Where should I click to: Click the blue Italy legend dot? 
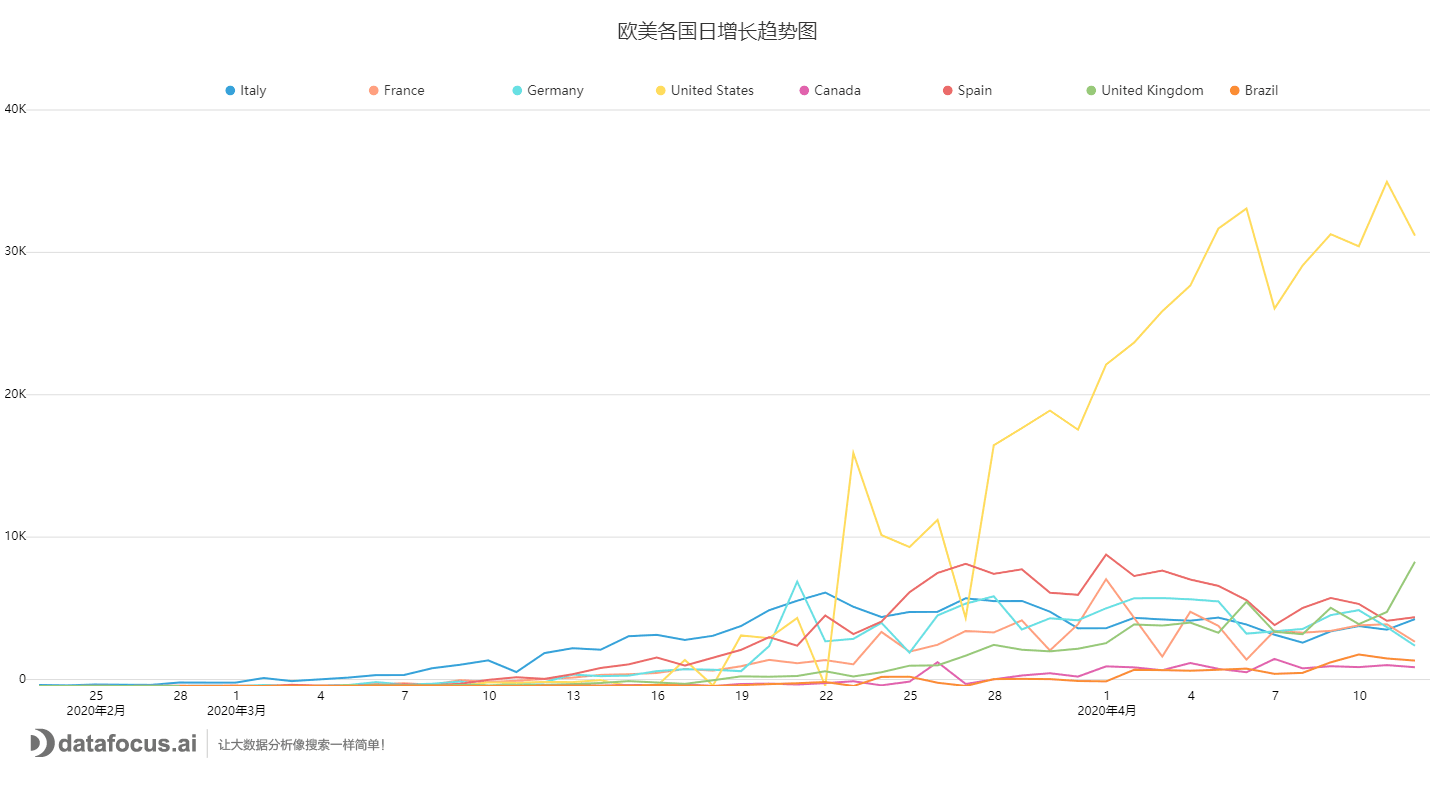tap(230, 91)
